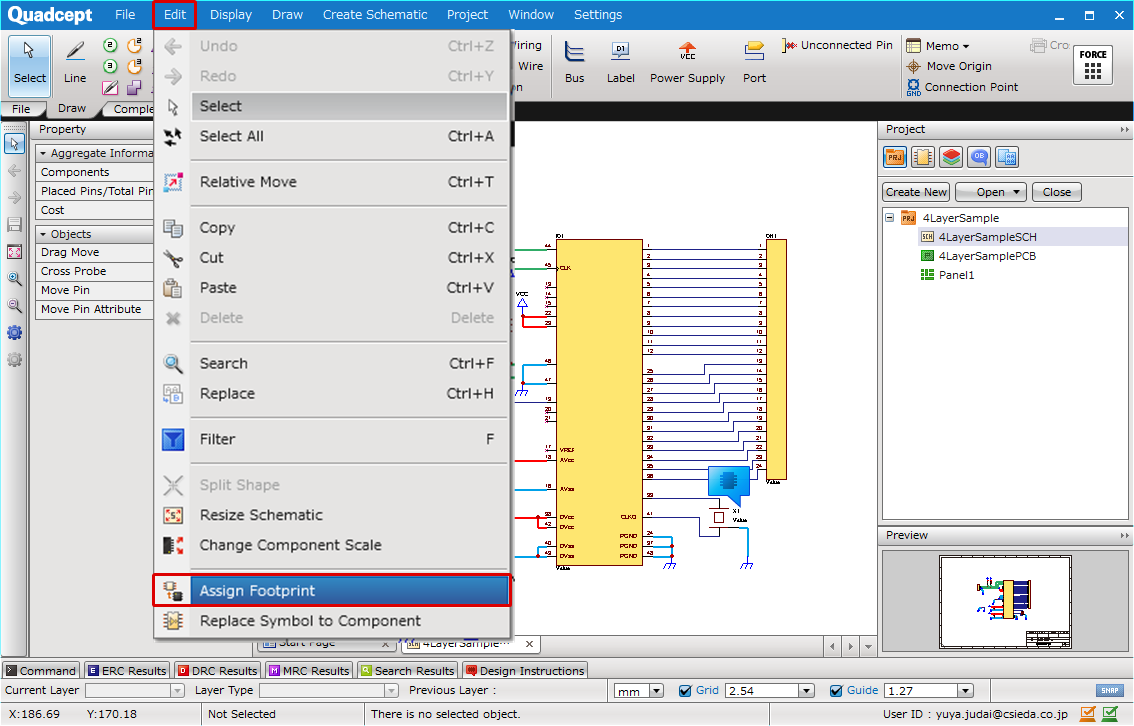Viewport: 1134px width, 726px height.
Task: Click the Filter funnel icon in Edit menu
Action: [x=173, y=439]
